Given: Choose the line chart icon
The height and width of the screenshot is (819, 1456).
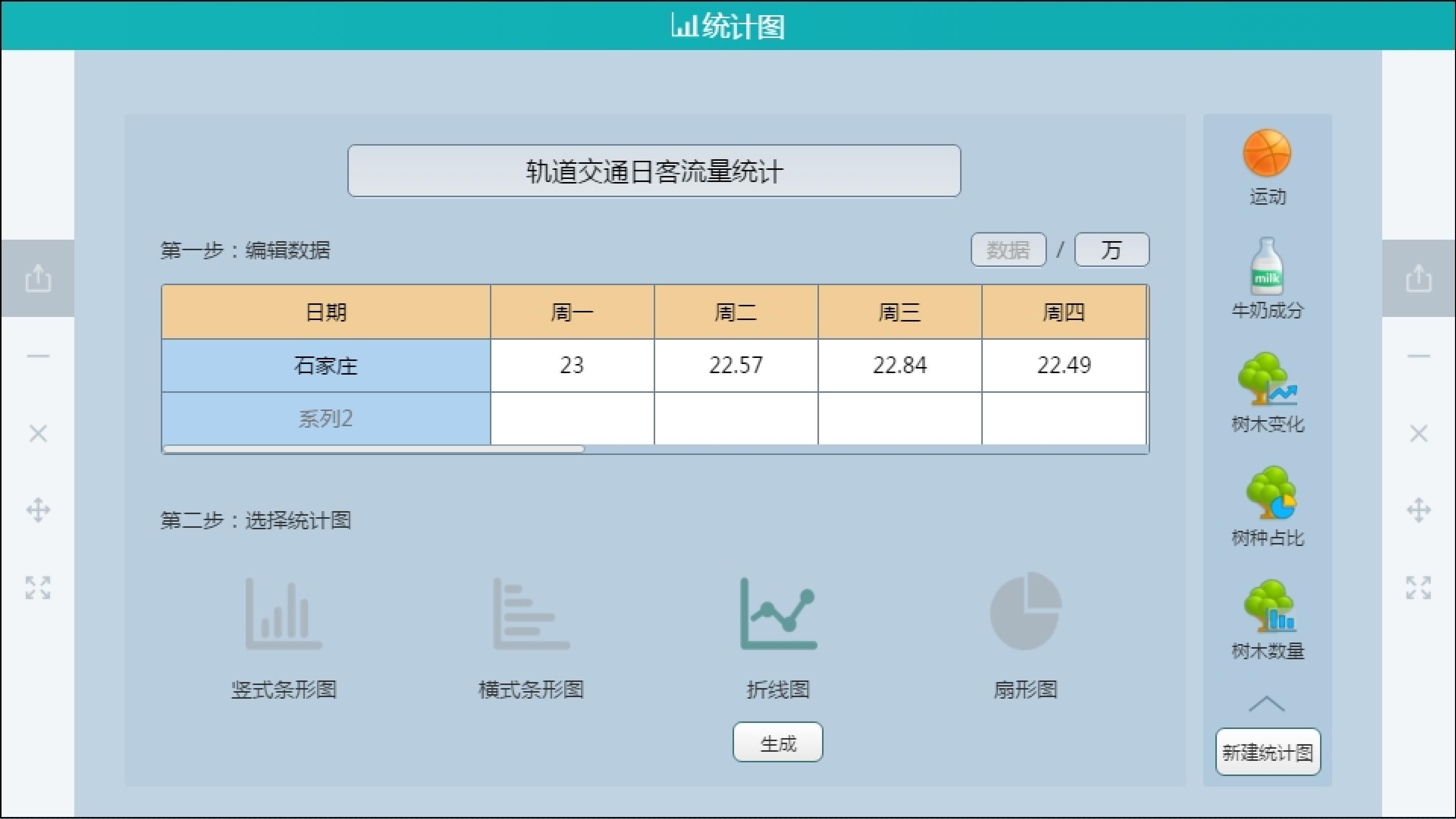Looking at the screenshot, I should click(779, 614).
